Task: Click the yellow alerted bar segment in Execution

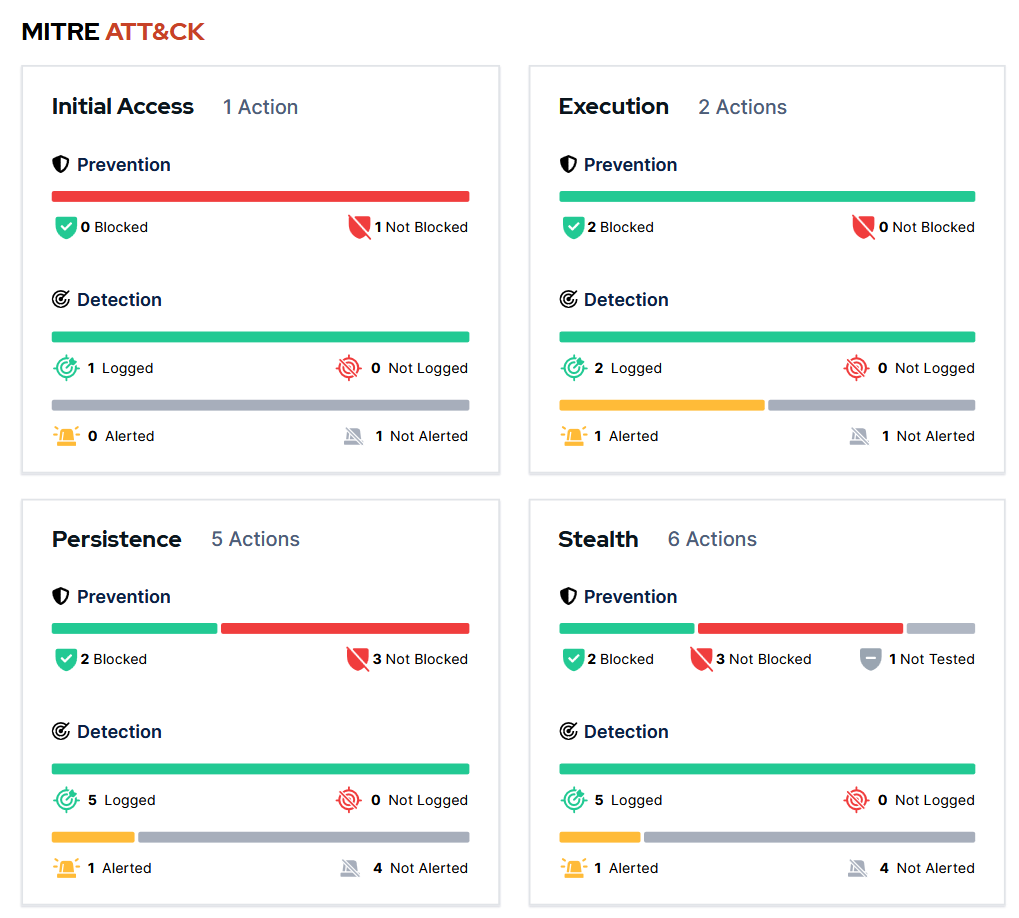Action: (662, 405)
